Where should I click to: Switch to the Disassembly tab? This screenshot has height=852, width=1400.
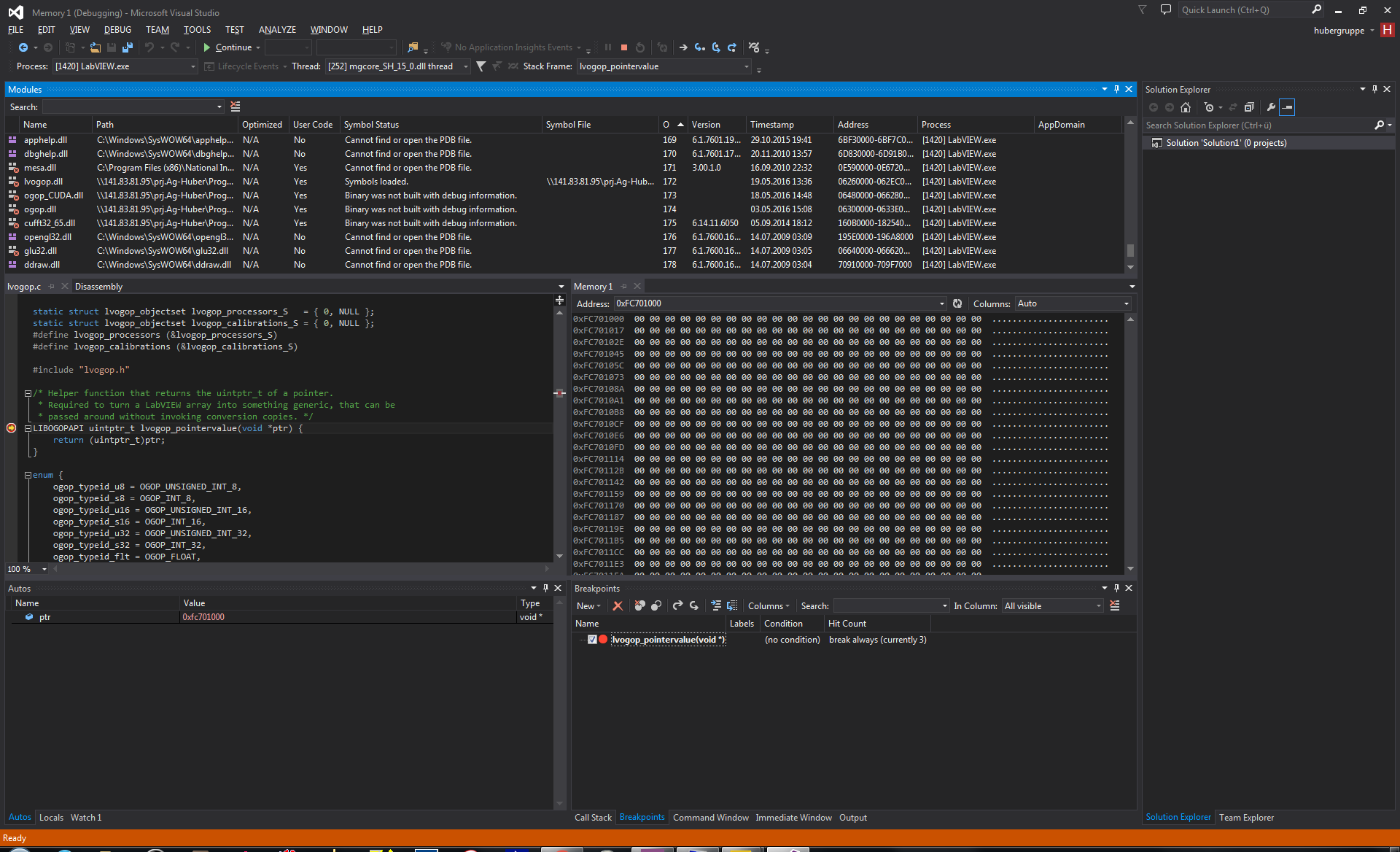coord(98,287)
